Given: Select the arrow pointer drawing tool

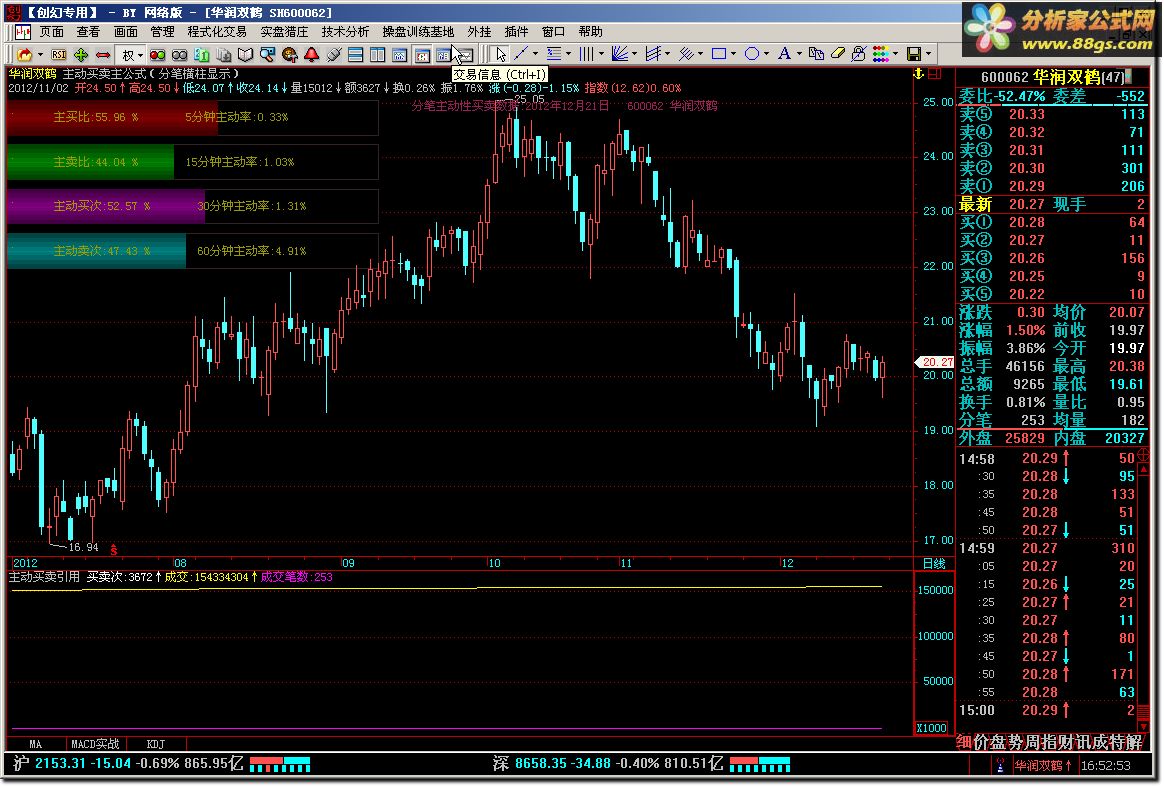Looking at the screenshot, I should pos(502,54).
